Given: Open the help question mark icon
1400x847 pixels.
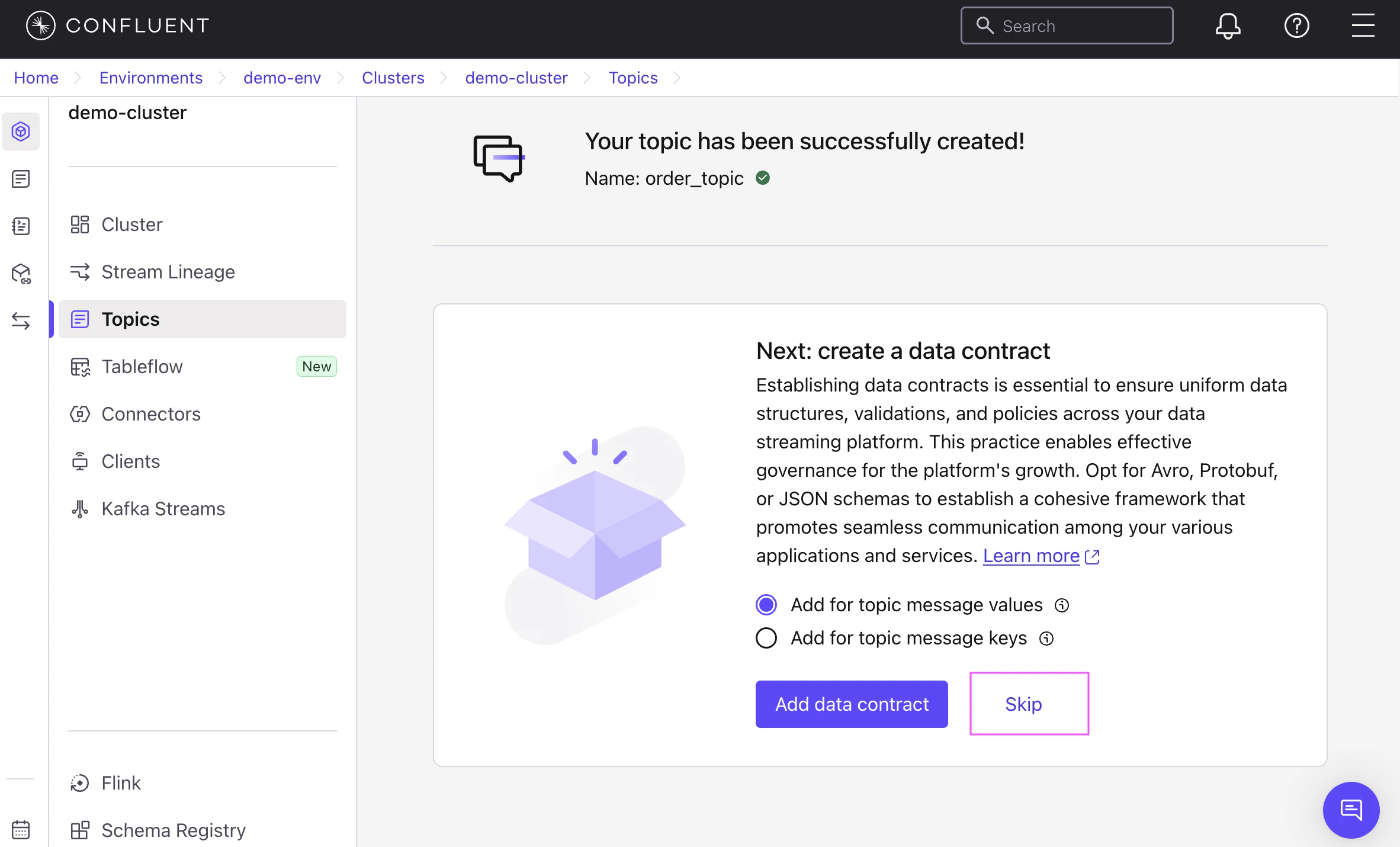Looking at the screenshot, I should pos(1296,26).
